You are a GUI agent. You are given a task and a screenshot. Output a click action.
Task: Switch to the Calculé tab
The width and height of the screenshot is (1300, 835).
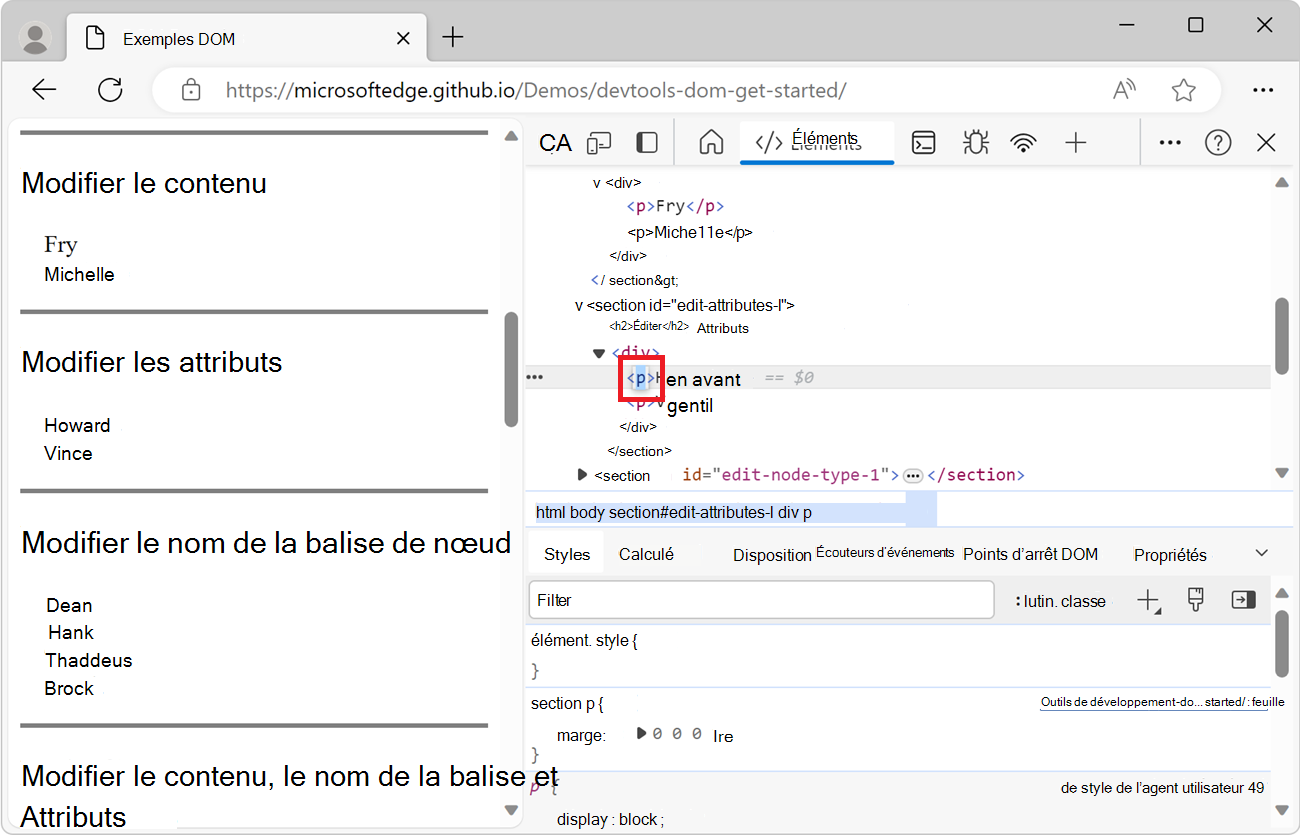(647, 552)
